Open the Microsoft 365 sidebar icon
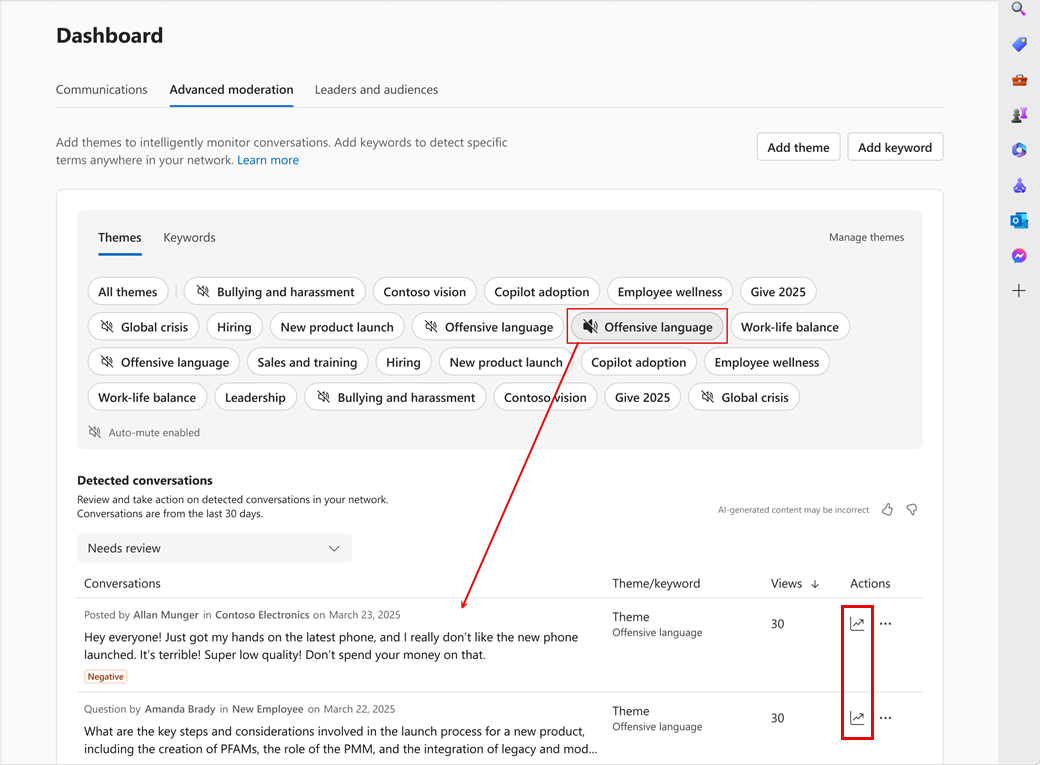This screenshot has width=1040, height=765. coord(1019,150)
